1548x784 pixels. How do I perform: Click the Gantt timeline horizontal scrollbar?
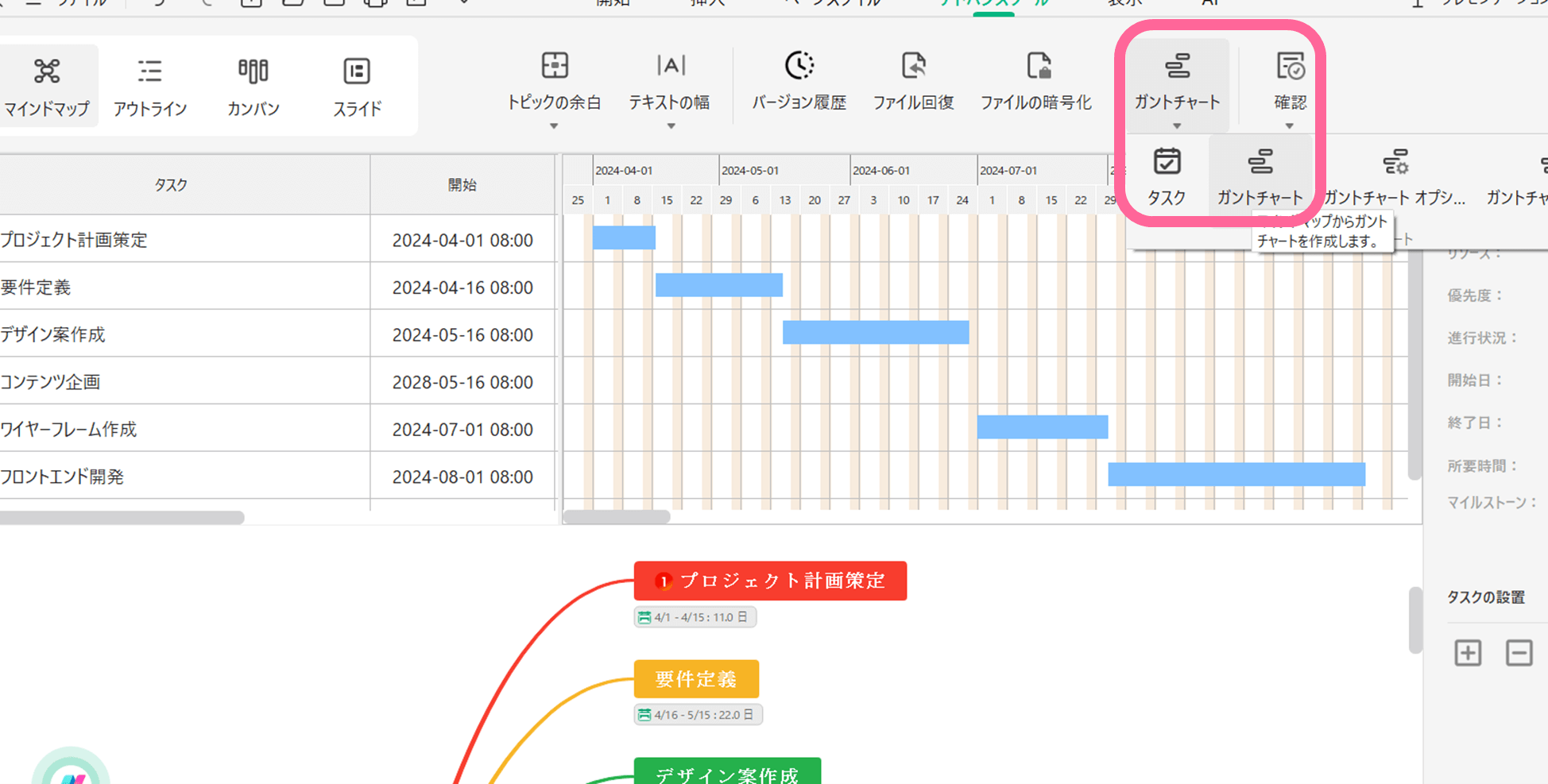click(x=616, y=517)
